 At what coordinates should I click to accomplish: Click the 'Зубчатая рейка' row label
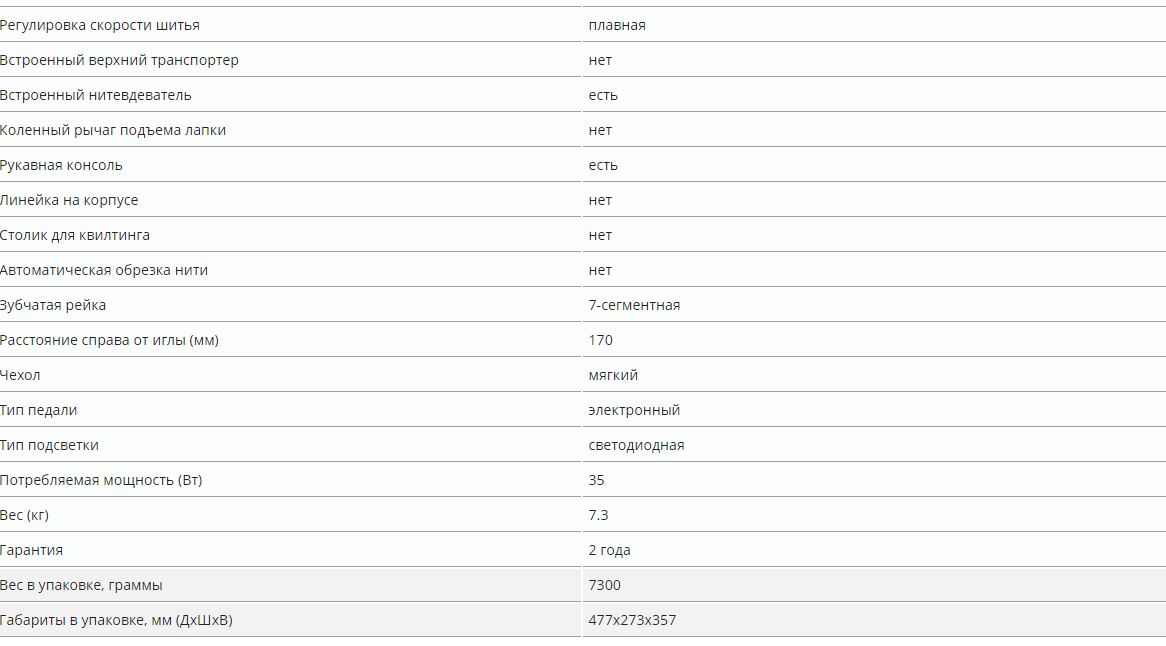coord(53,305)
